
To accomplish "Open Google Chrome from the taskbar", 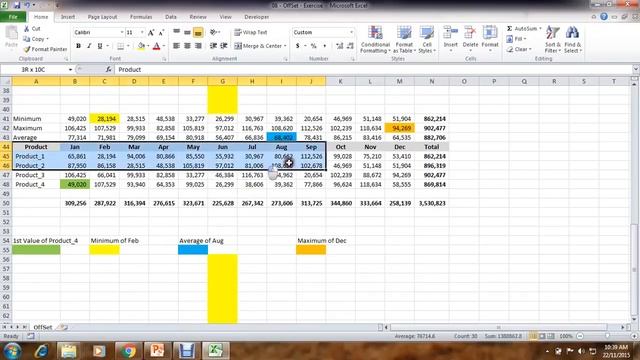I will click(128, 351).
